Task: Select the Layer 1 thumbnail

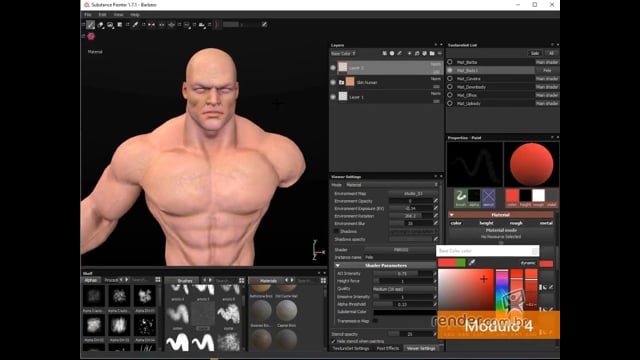Action: tap(343, 97)
